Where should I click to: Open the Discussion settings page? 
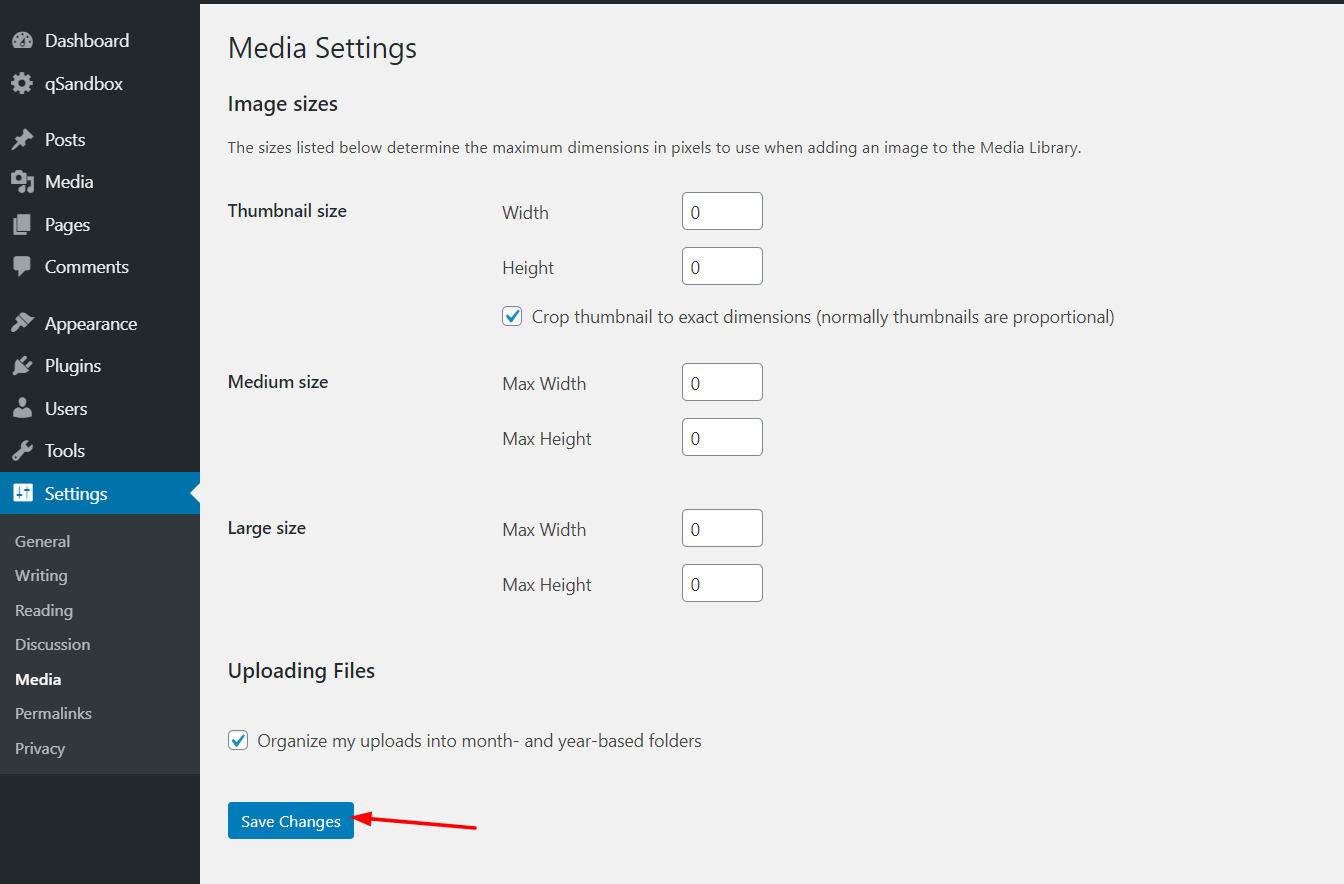(x=52, y=645)
